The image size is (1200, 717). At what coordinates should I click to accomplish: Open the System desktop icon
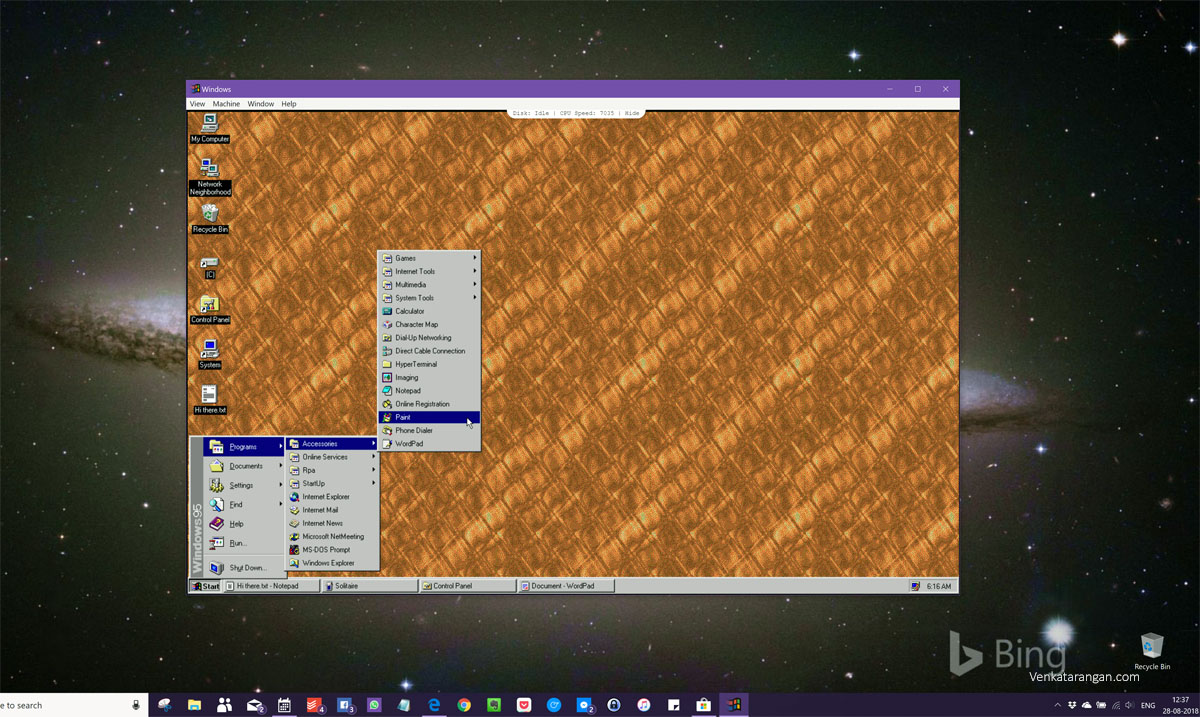(209, 350)
